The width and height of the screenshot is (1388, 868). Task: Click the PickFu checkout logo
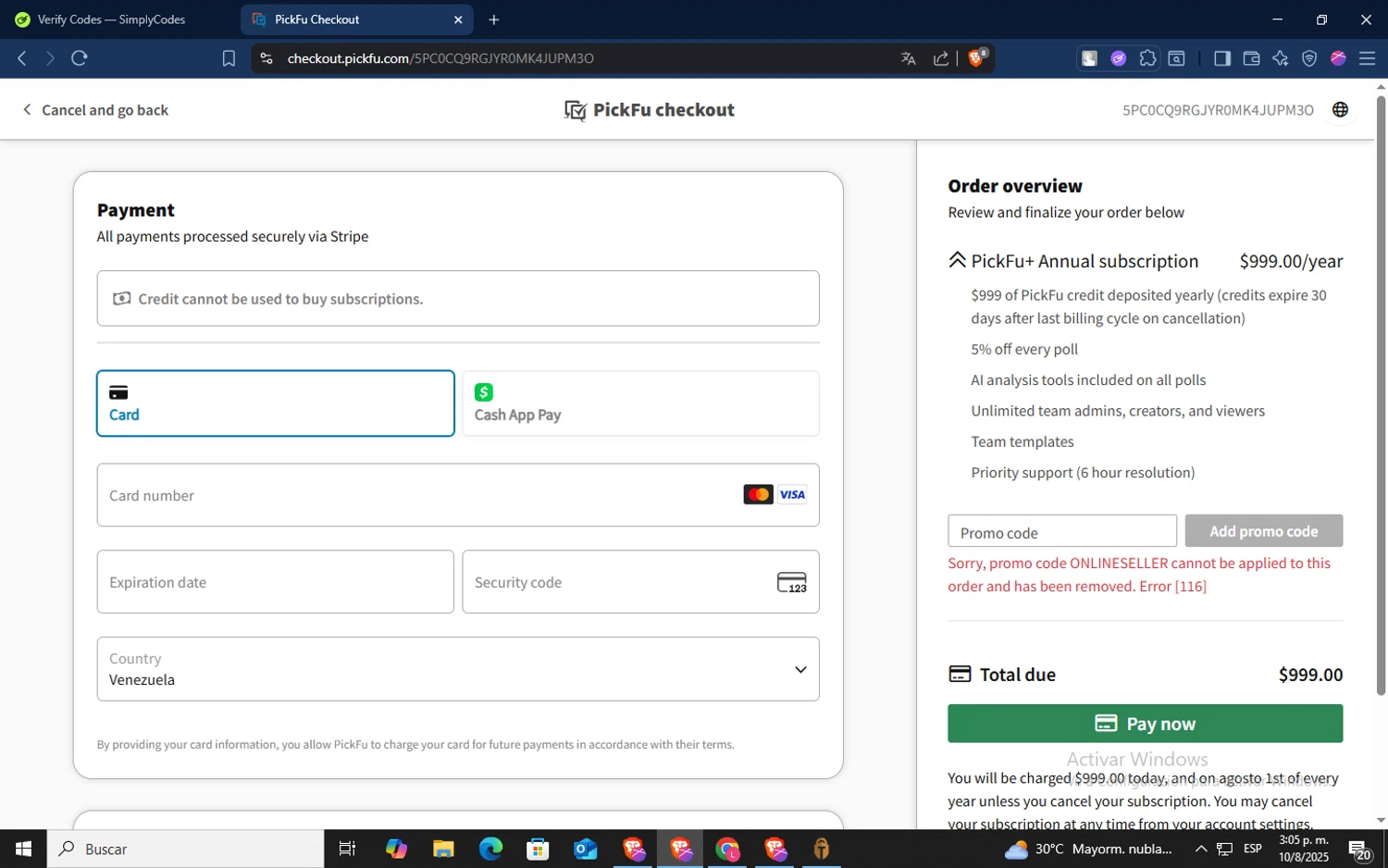650,110
